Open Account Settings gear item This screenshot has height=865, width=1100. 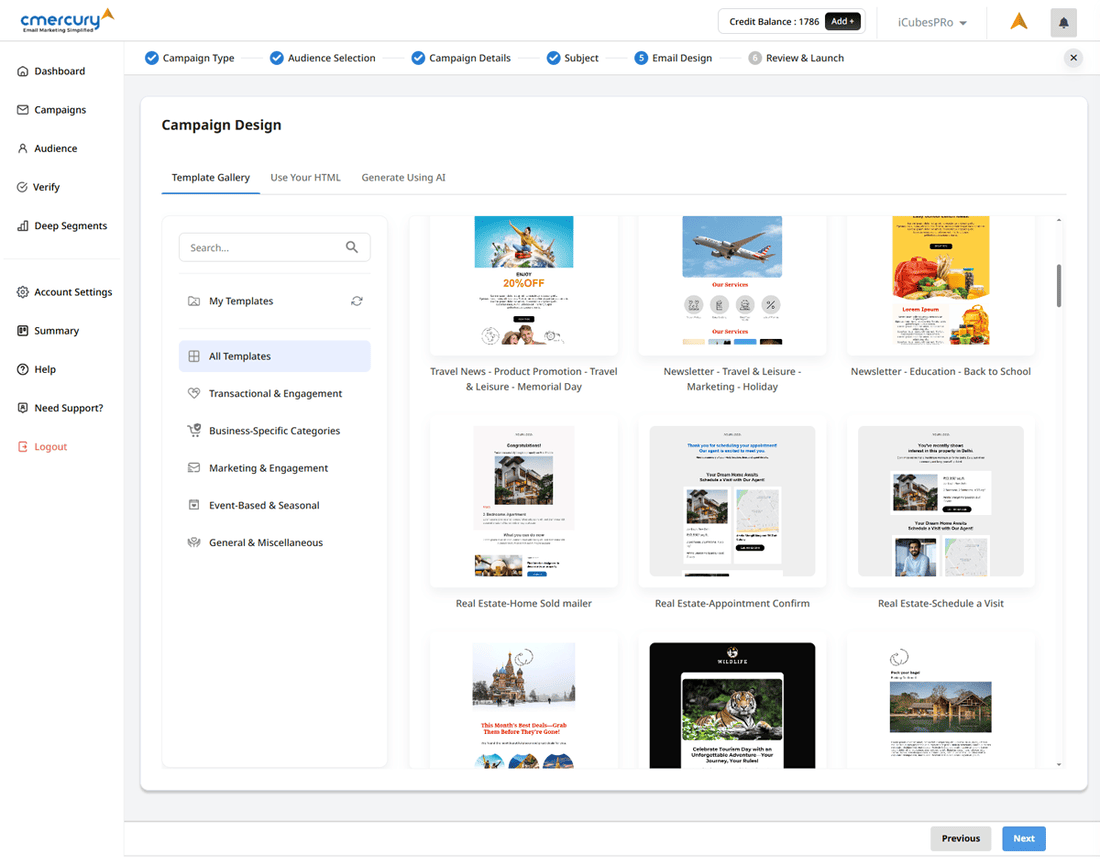tap(64, 292)
